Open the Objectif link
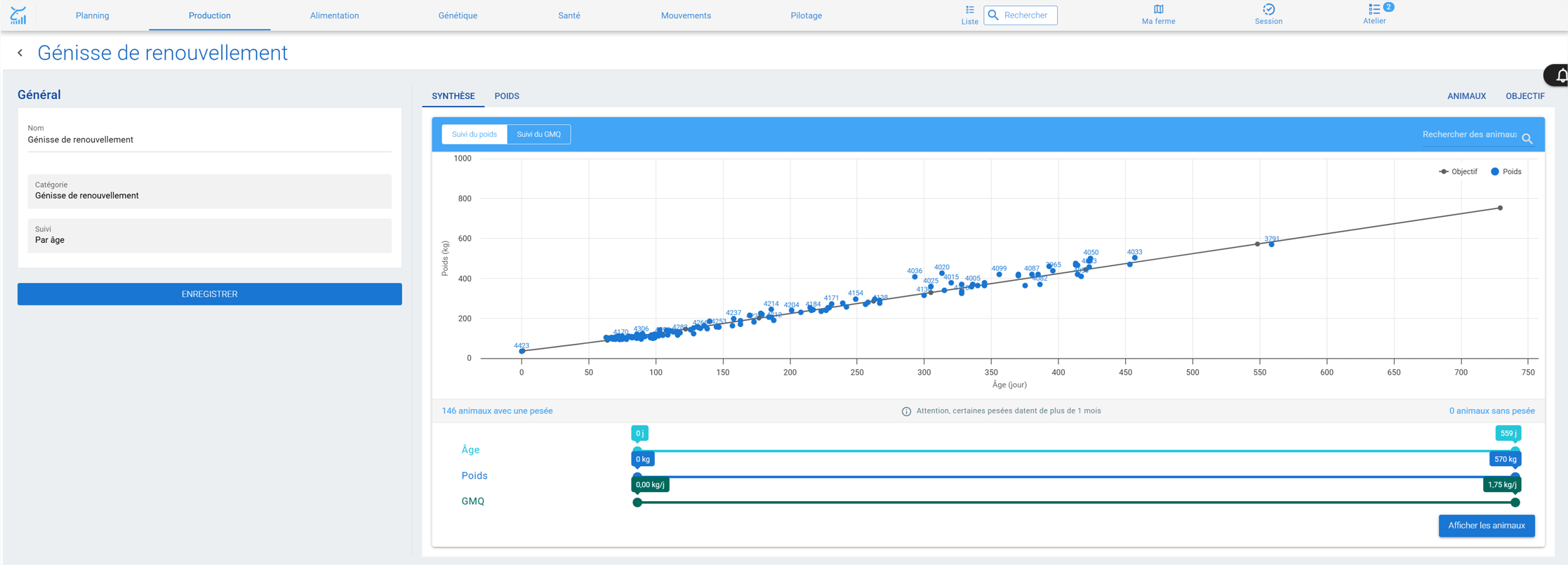The width and height of the screenshot is (1568, 565). (1524, 96)
